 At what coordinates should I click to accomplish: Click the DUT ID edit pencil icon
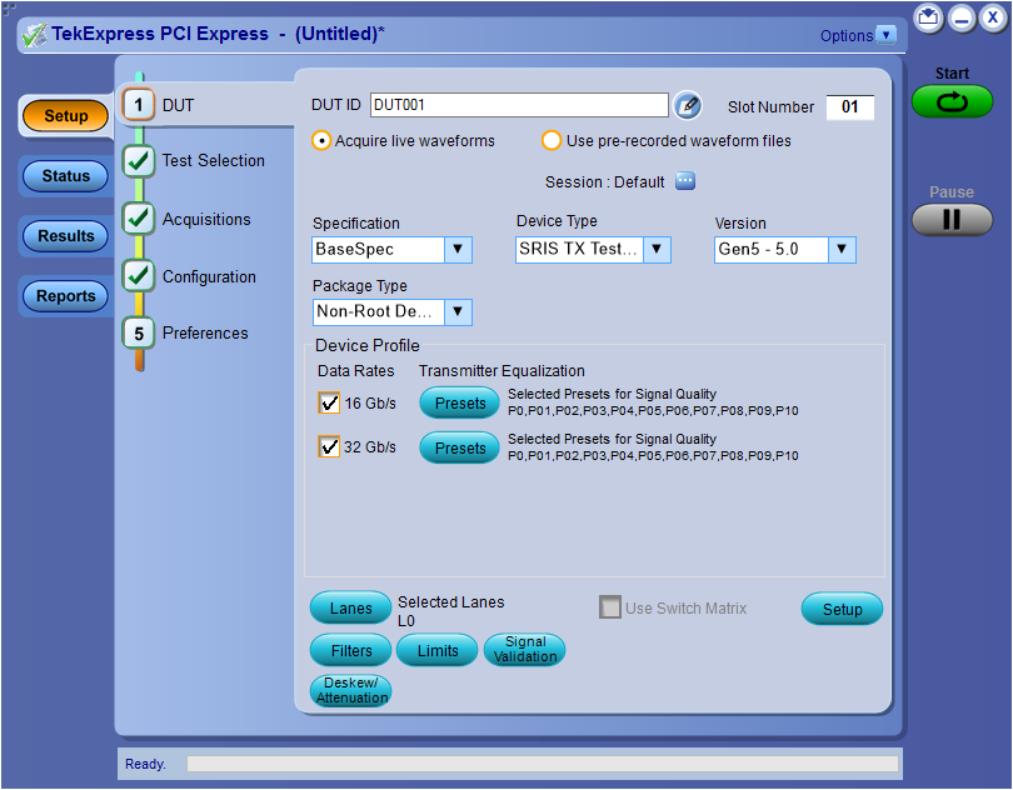[x=686, y=106]
